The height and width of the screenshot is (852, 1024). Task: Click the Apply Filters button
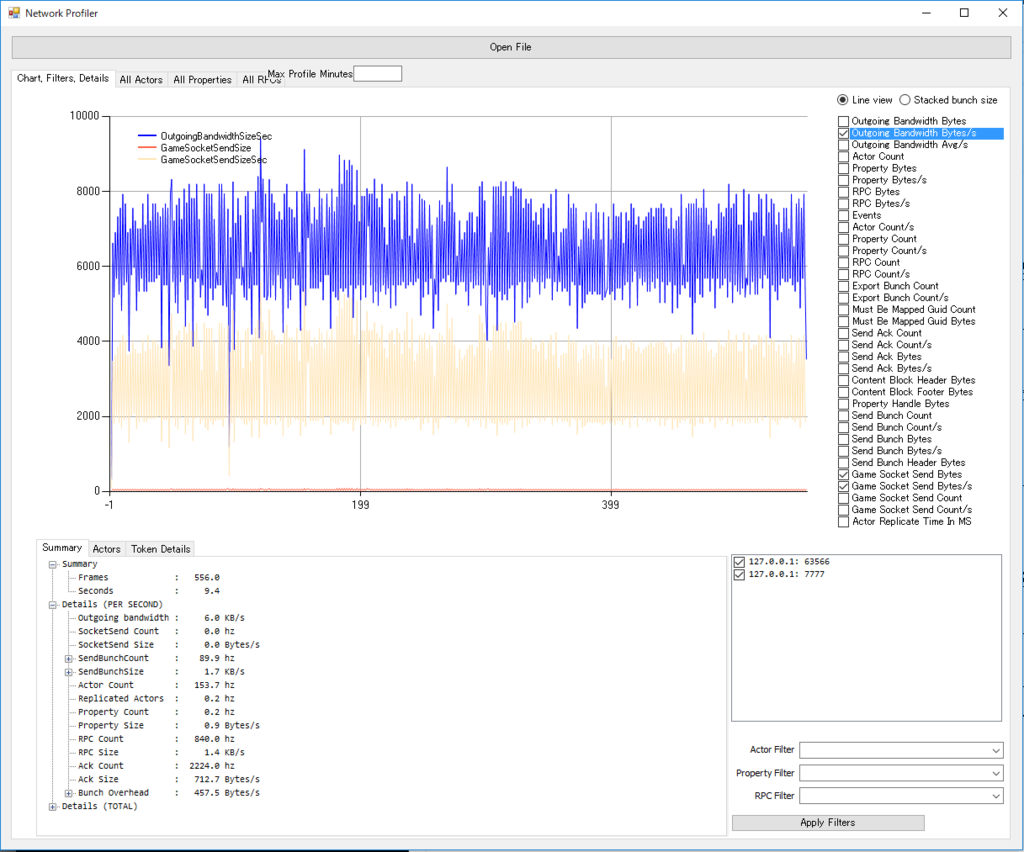827,823
